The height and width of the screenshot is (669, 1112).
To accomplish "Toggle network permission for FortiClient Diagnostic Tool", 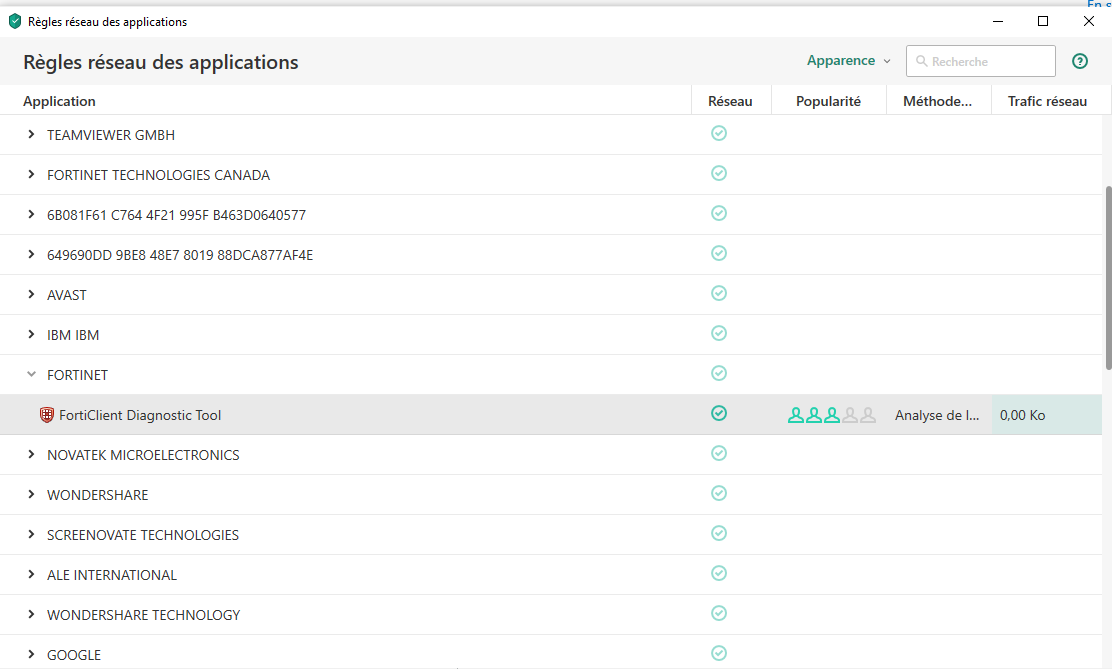I will (x=718, y=413).
